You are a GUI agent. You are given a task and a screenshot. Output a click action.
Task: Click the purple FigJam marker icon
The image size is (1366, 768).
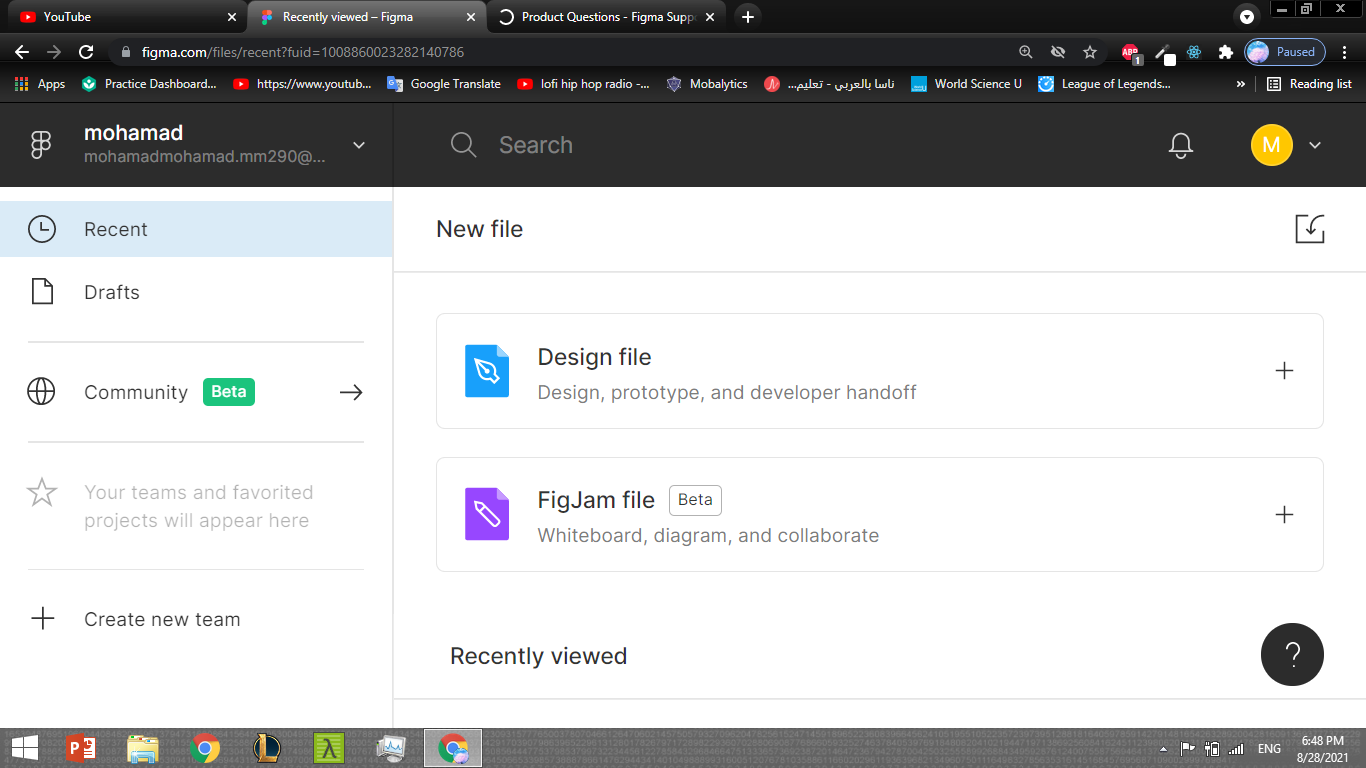(487, 514)
